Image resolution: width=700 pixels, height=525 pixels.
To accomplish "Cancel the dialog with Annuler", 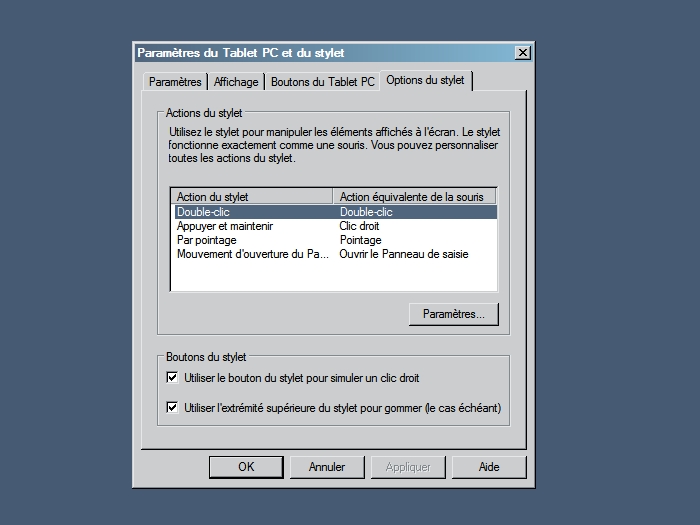I will coord(327,467).
